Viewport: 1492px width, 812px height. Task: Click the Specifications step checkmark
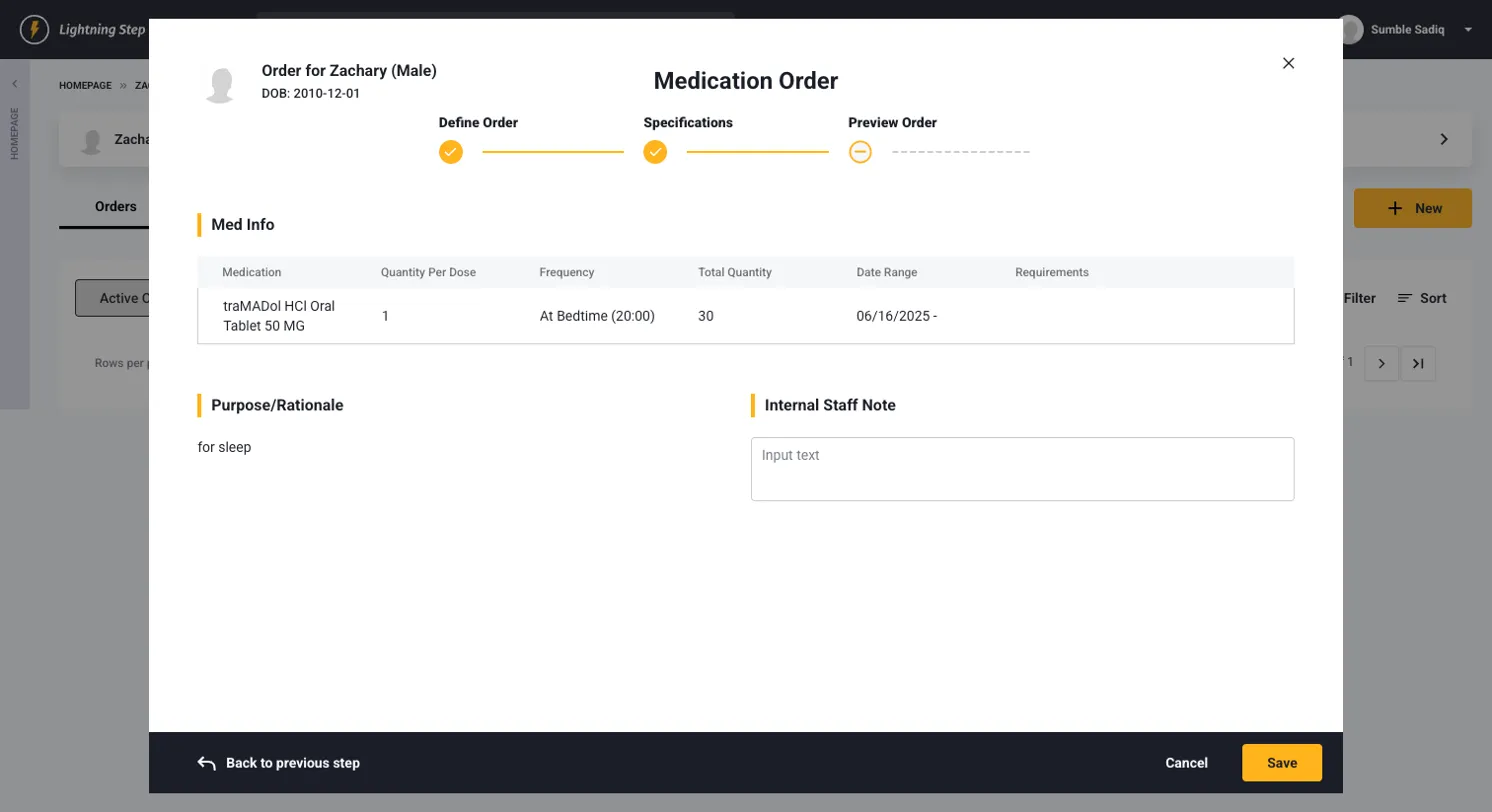coord(655,152)
